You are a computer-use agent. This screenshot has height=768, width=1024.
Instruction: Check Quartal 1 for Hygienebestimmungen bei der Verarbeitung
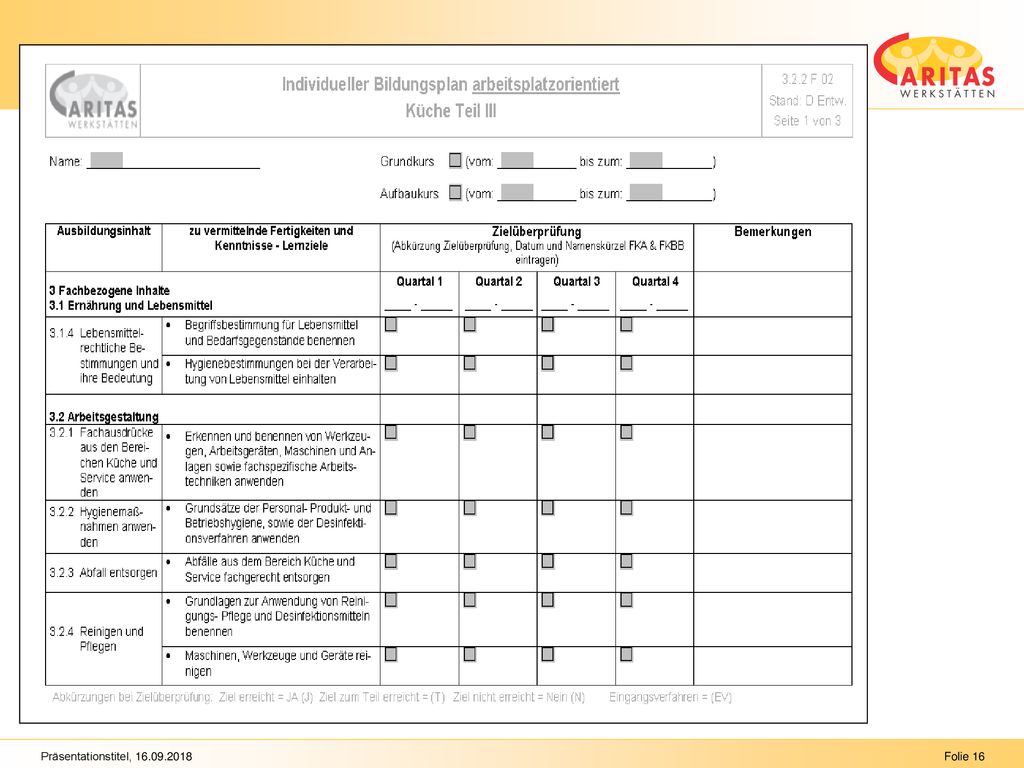(391, 363)
